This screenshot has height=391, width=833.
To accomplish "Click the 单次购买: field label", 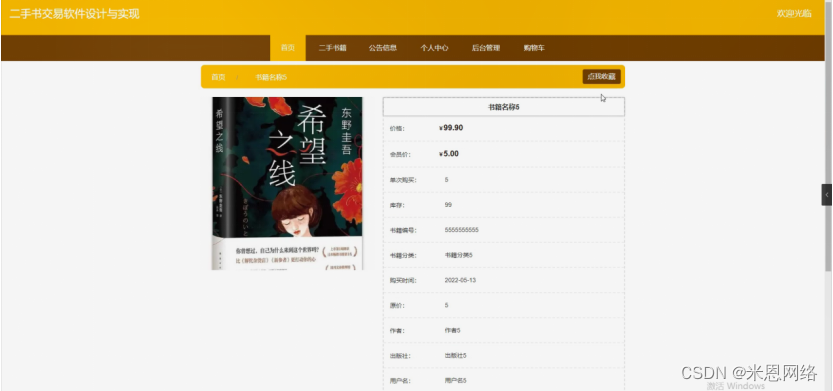I will pos(403,180).
